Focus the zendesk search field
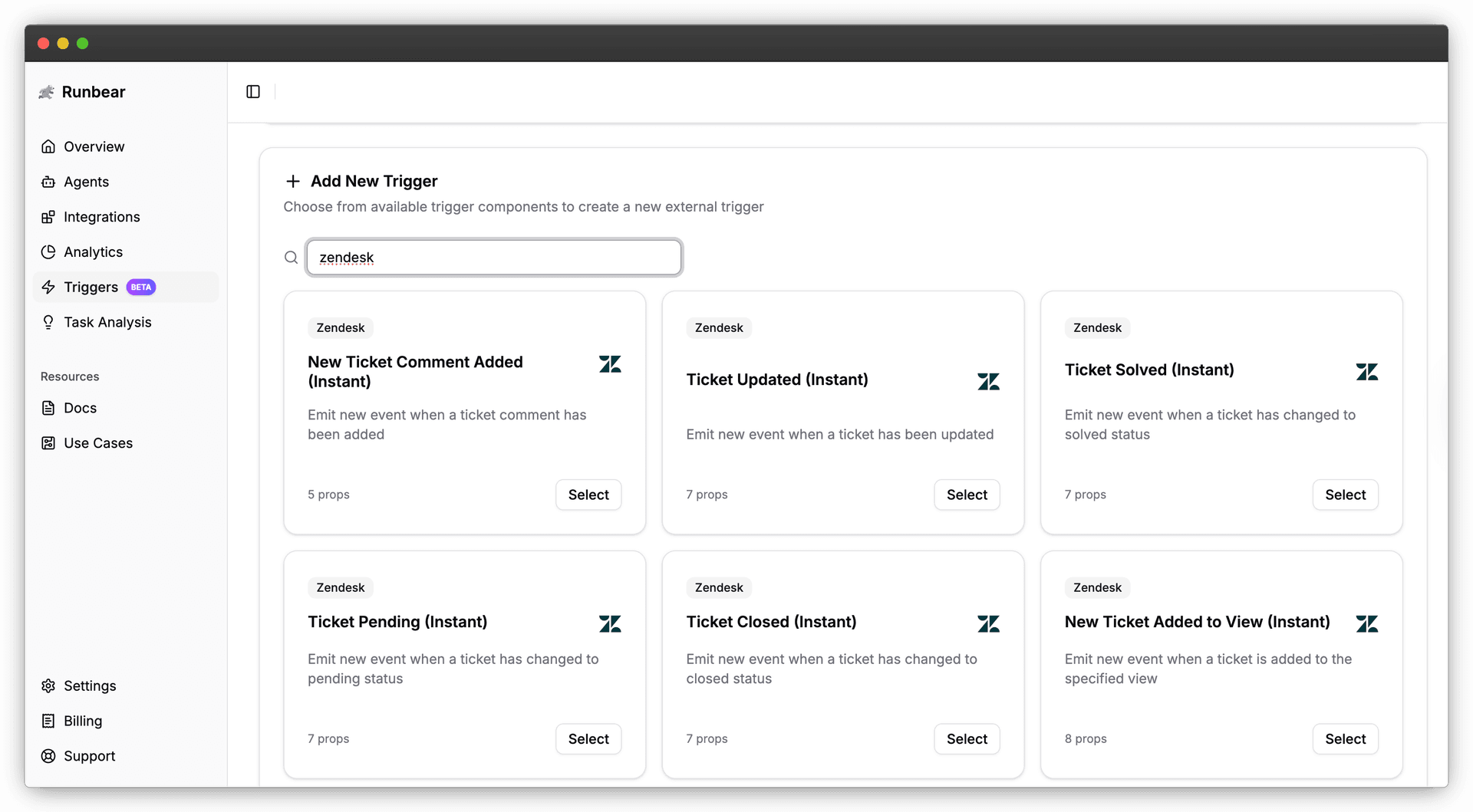This screenshot has width=1473, height=812. click(494, 258)
